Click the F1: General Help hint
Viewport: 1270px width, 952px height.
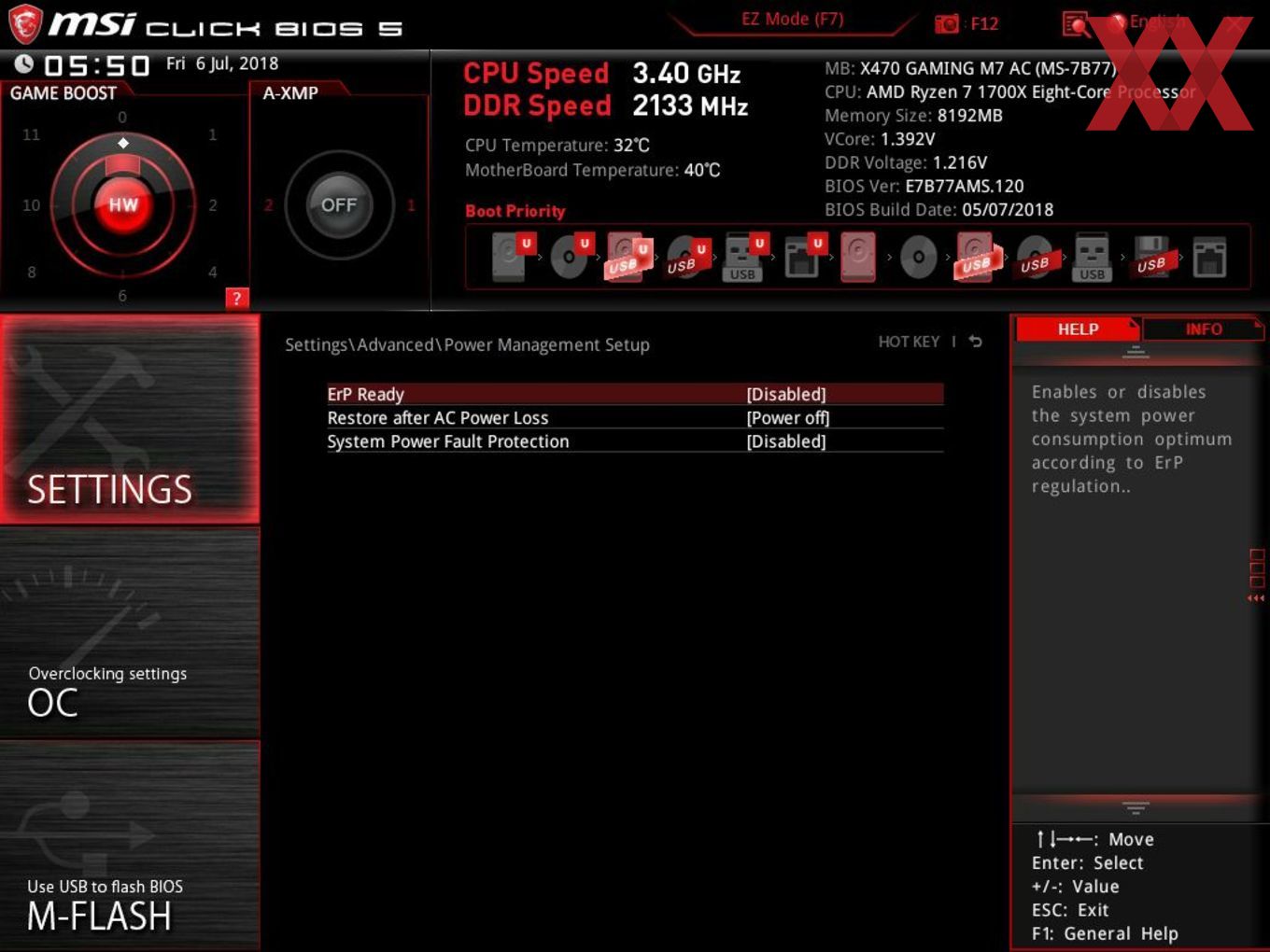point(1105,933)
